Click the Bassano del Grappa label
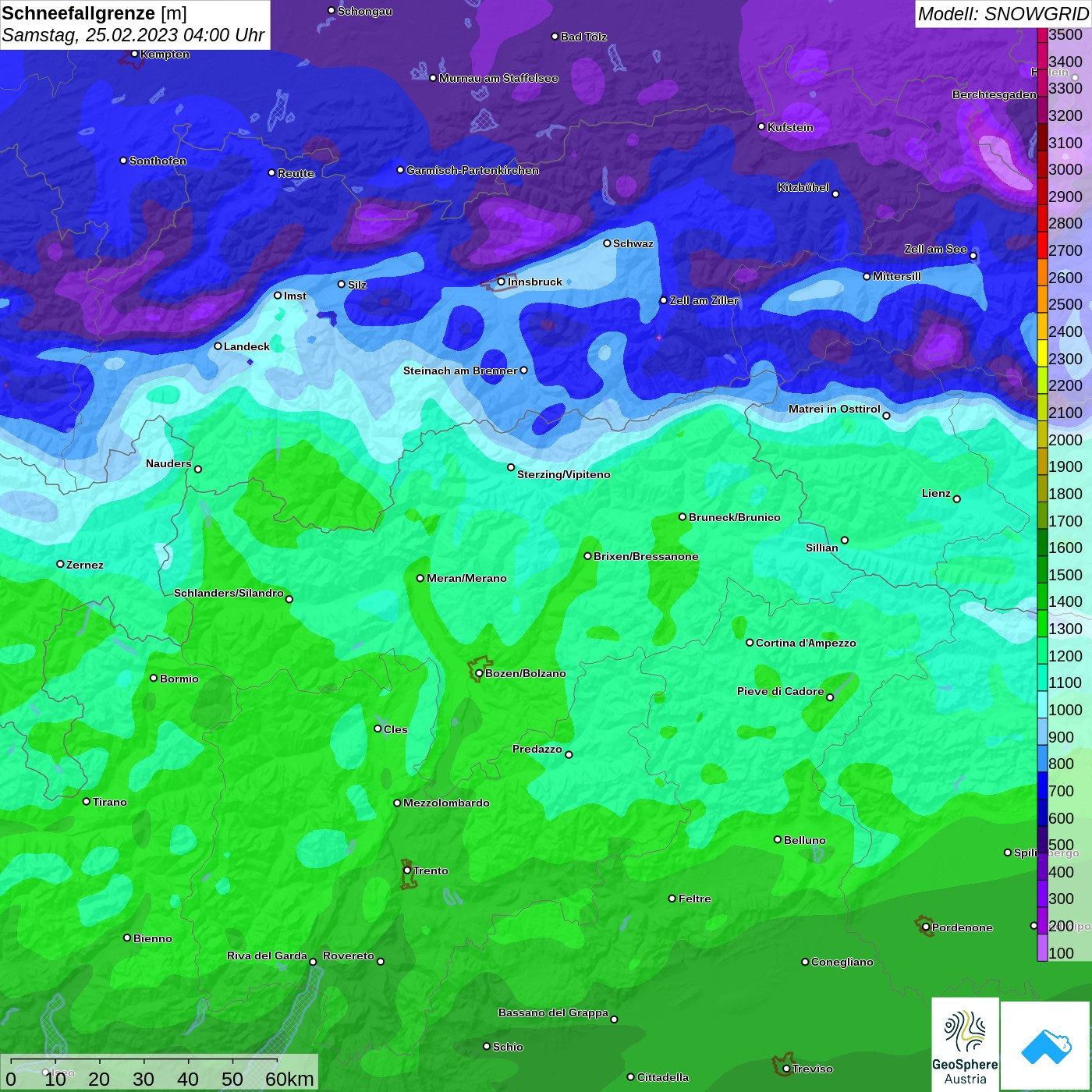This screenshot has height=1092, width=1092. (x=553, y=1012)
